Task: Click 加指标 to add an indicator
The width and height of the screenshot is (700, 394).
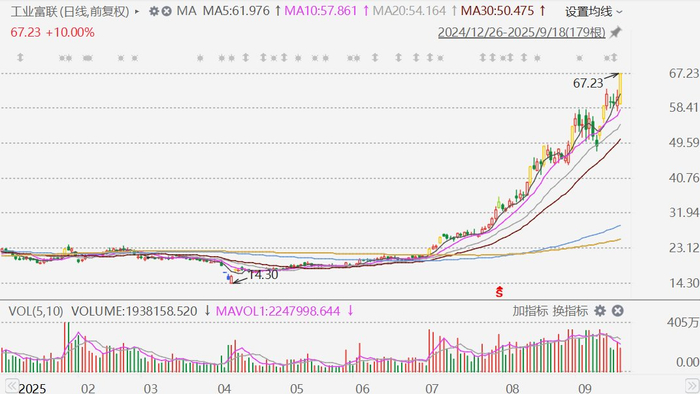Action: [x=530, y=311]
